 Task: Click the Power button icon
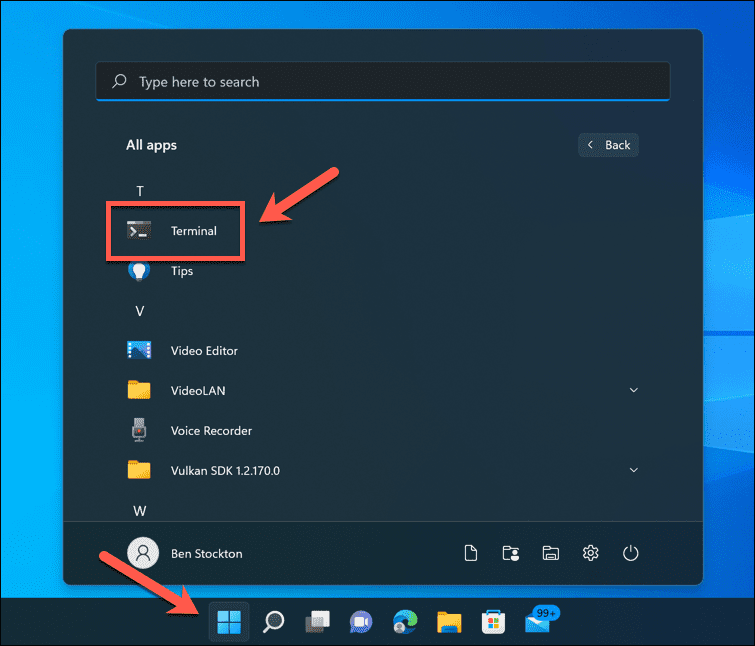(x=630, y=553)
